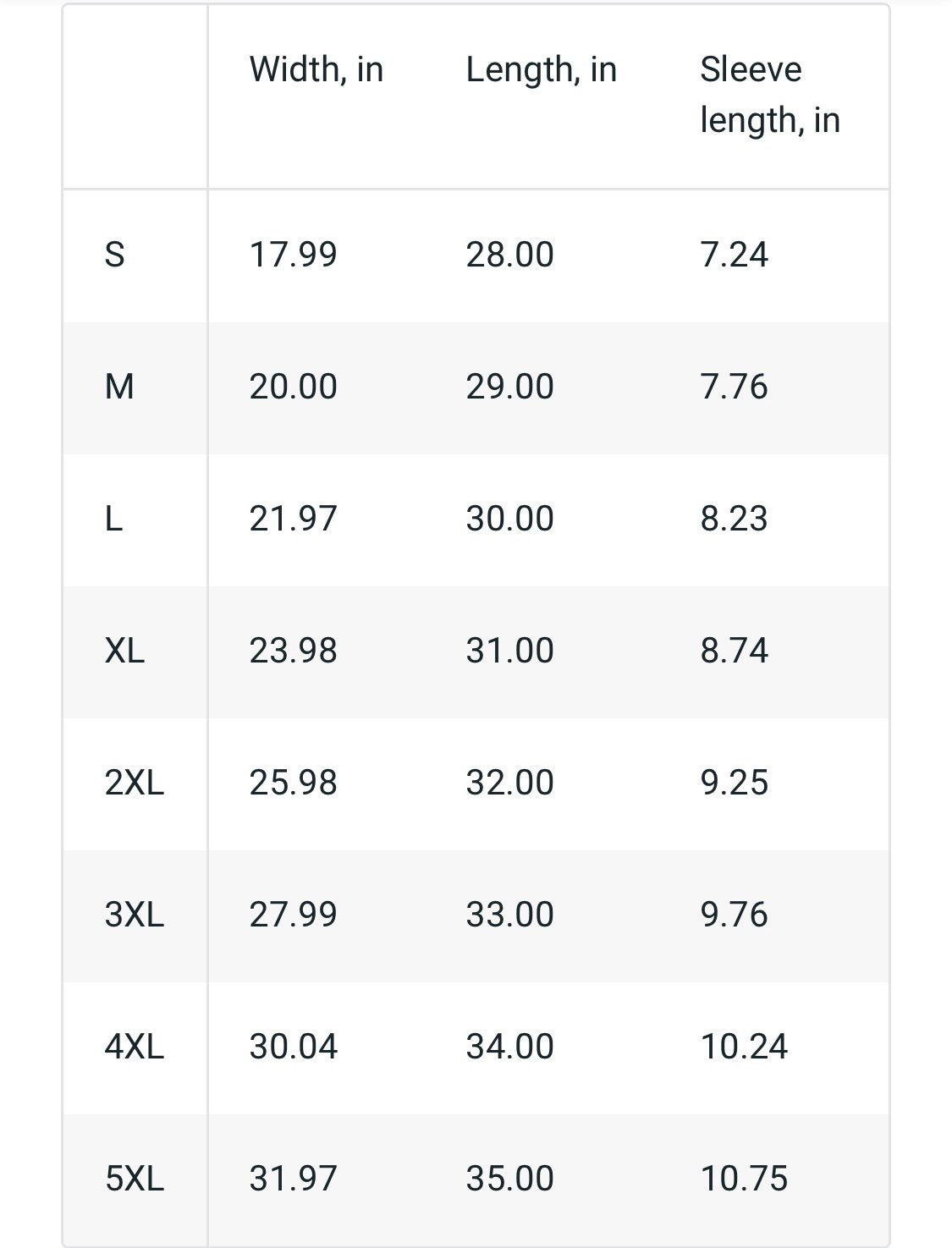The image size is (952, 1248).
Task: Select the L size row label
Action: click(113, 519)
